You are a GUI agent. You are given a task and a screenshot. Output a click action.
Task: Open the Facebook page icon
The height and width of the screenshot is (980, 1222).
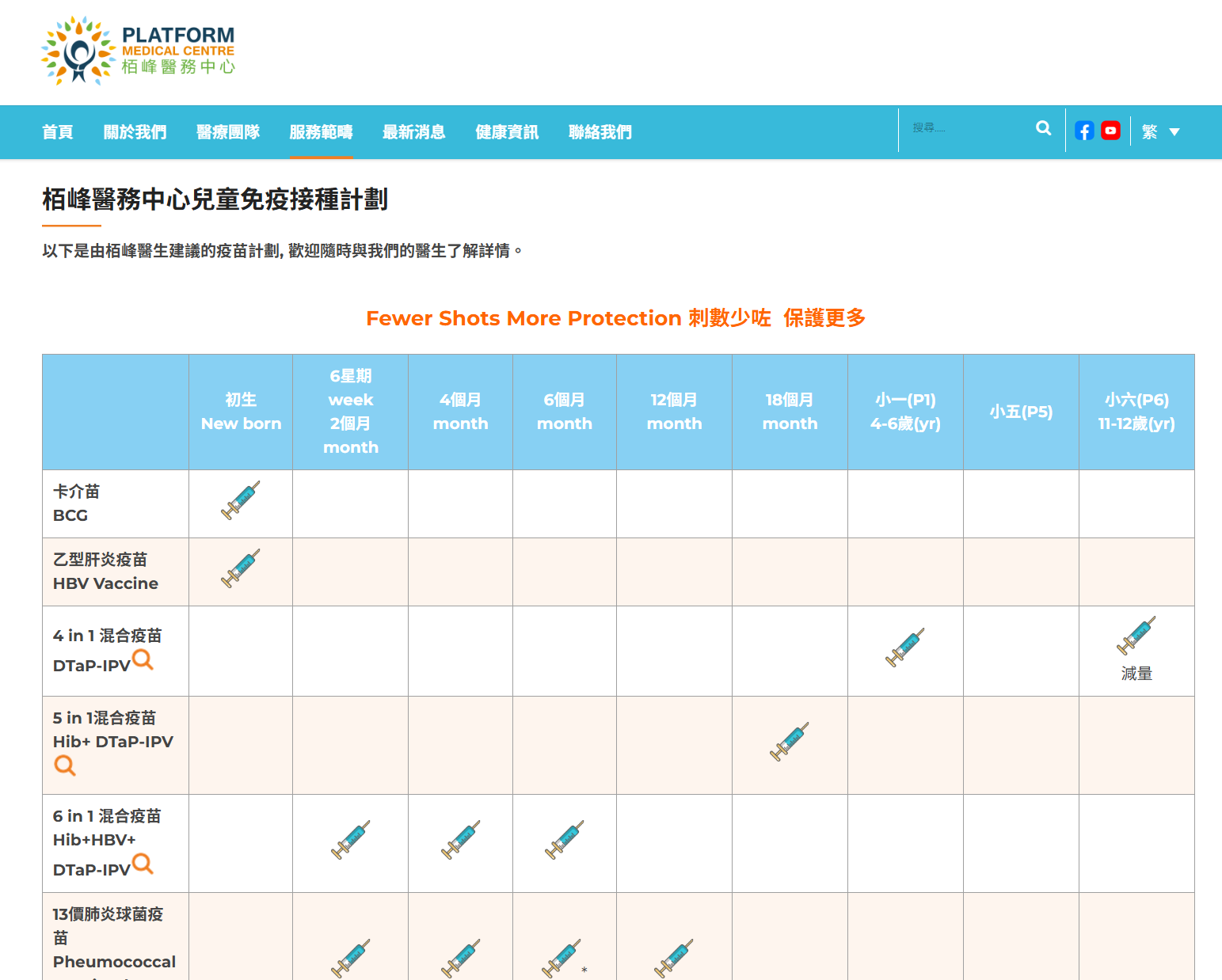[x=1084, y=131]
